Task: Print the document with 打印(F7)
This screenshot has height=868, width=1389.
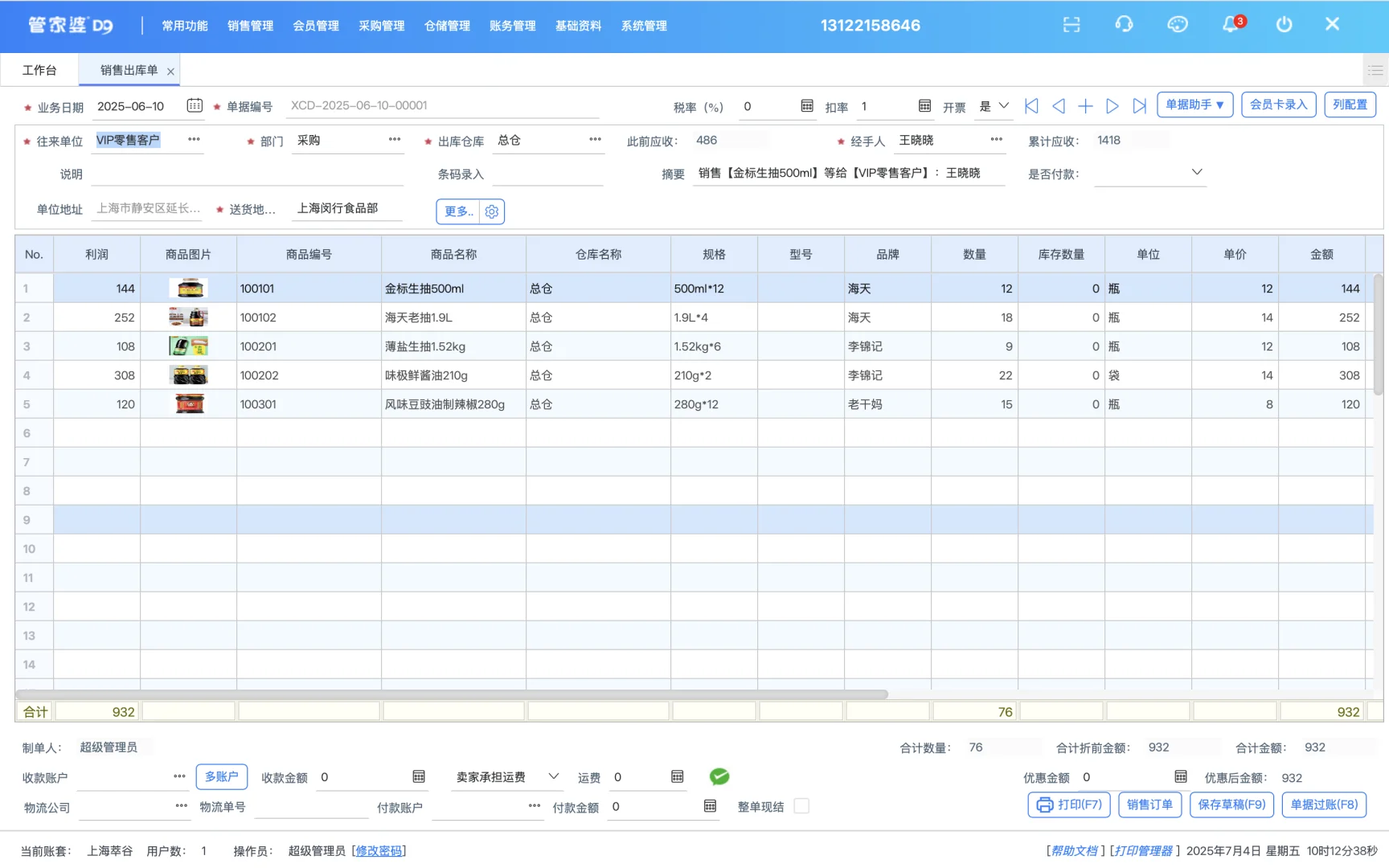Action: (x=1069, y=805)
